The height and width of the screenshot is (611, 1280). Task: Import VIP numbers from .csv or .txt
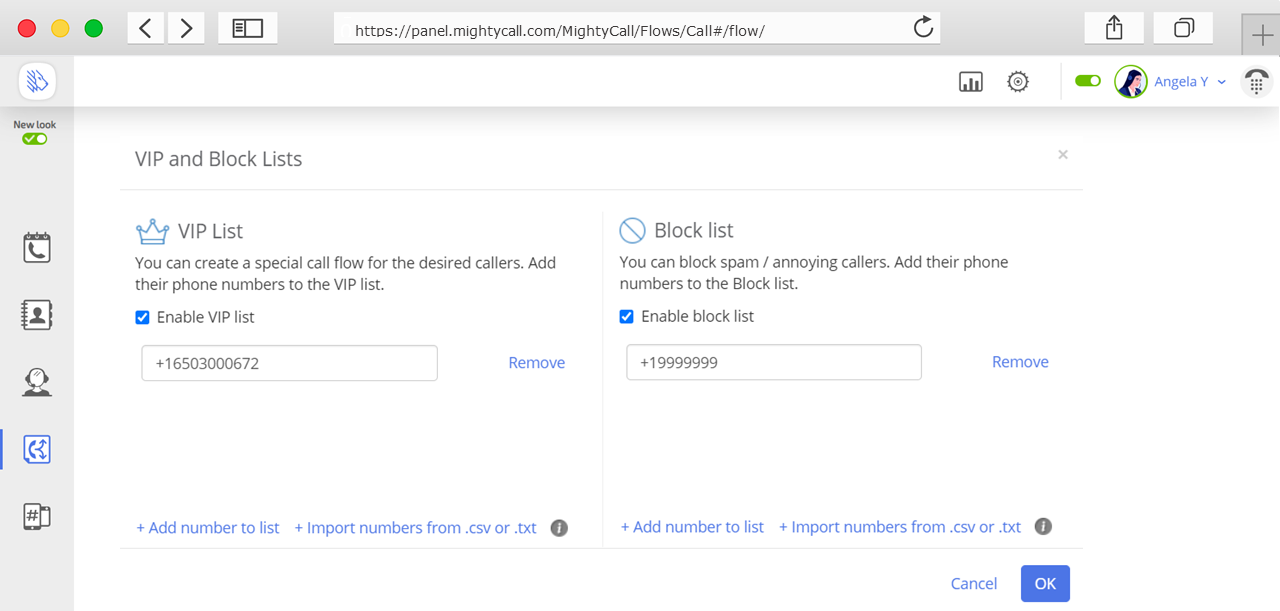pos(416,527)
